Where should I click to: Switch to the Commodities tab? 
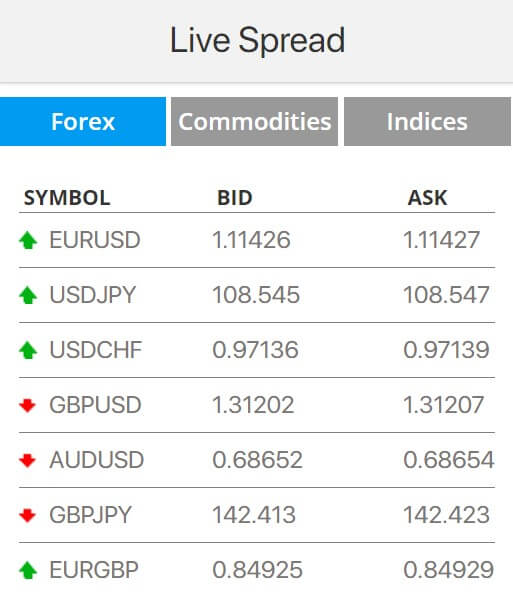(254, 121)
